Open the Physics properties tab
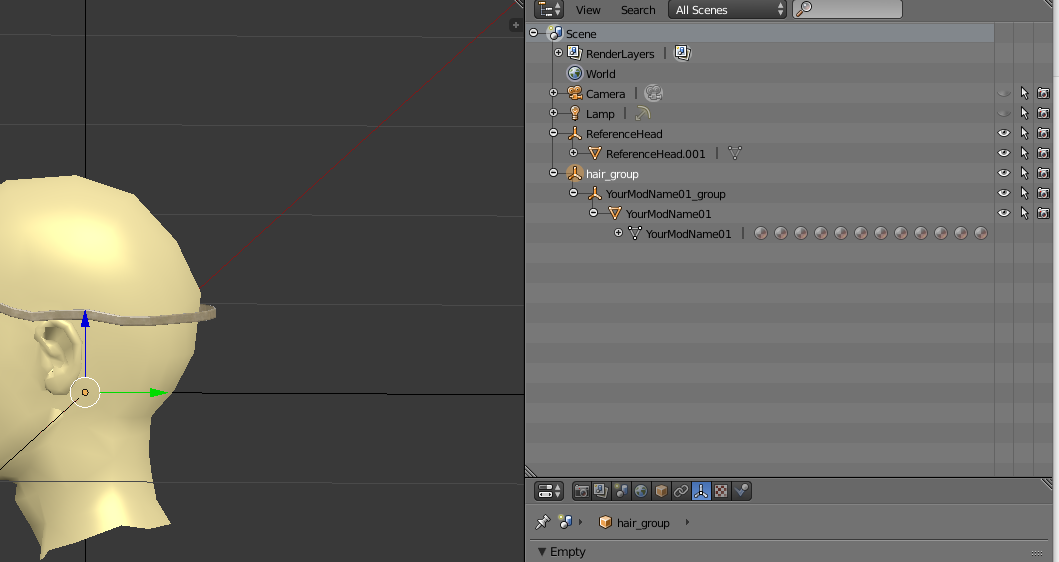 pos(741,491)
